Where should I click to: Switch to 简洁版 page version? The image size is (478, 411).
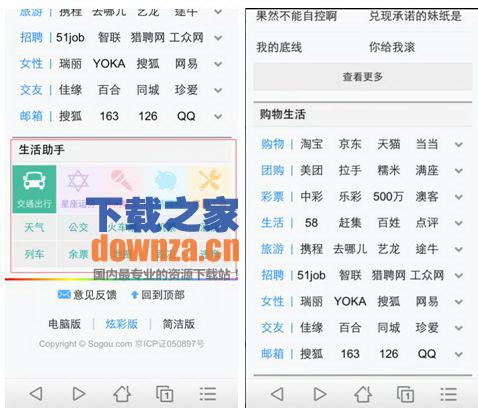(x=179, y=324)
